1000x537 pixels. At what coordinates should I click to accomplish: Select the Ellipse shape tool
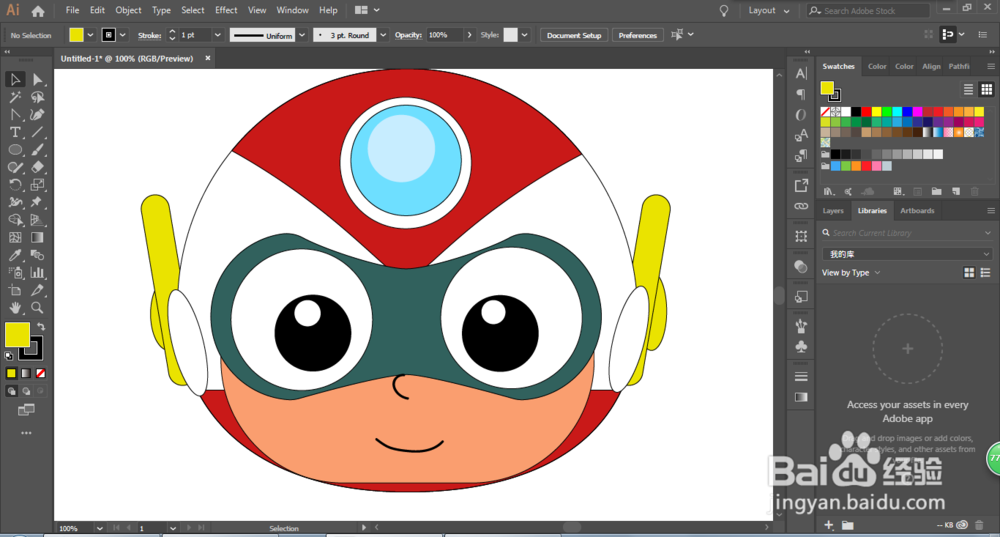point(15,150)
